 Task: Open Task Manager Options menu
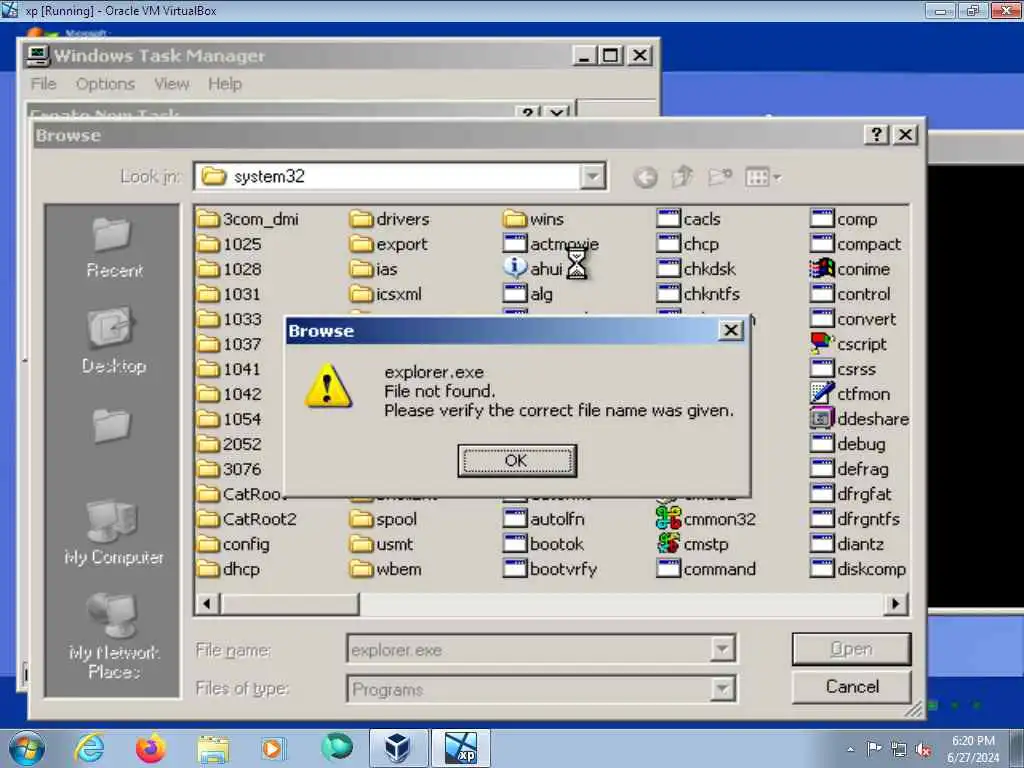pos(105,84)
